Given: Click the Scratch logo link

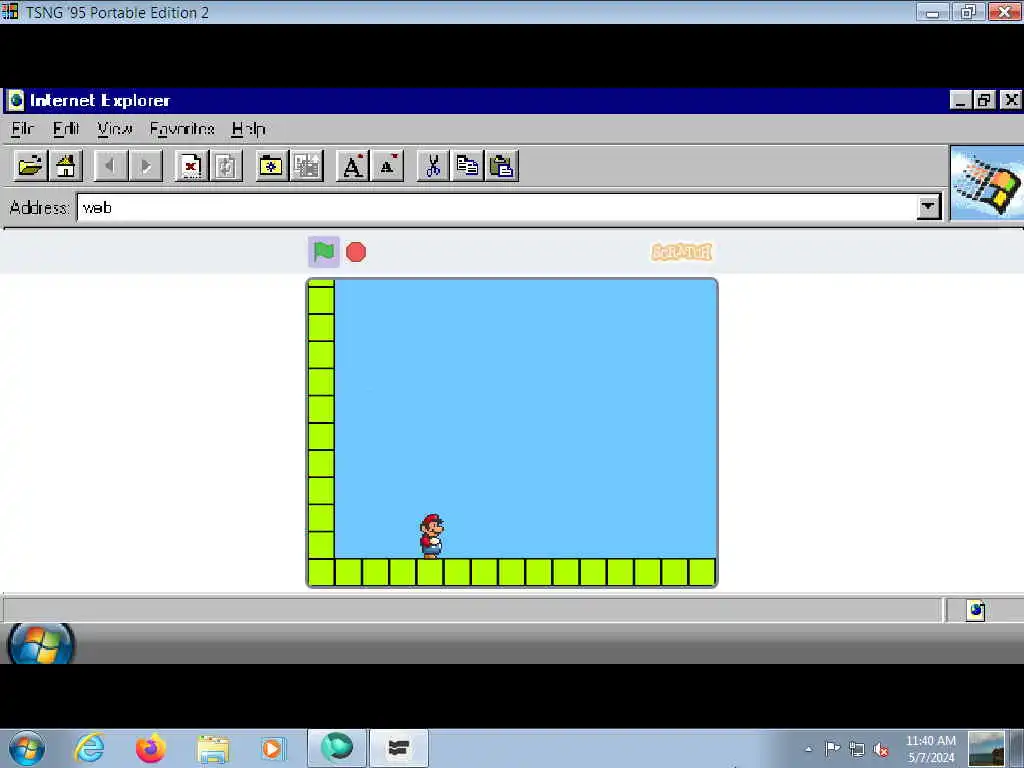Looking at the screenshot, I should (681, 252).
